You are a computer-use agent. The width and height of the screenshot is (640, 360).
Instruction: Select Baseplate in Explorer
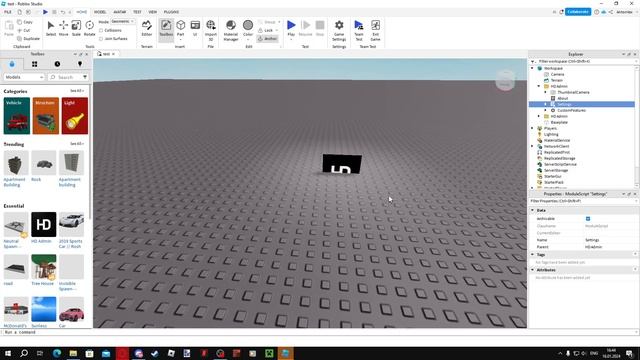click(559, 122)
